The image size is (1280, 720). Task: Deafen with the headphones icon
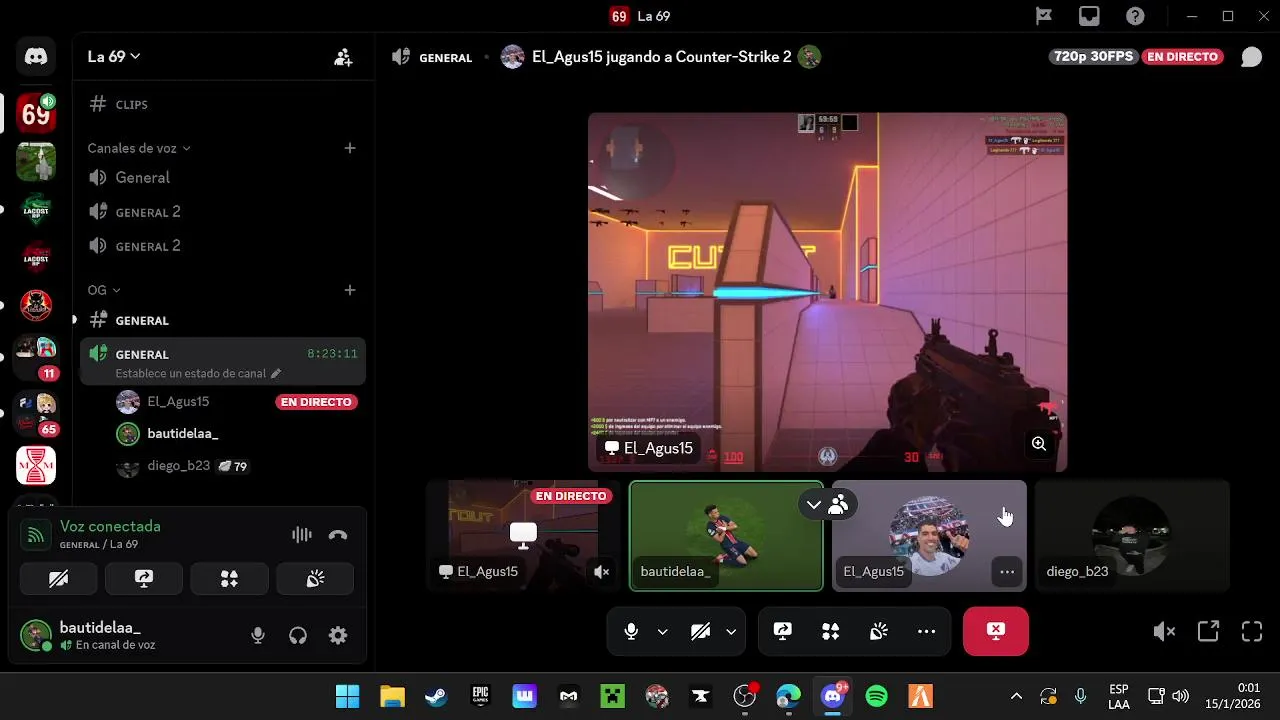pos(298,635)
